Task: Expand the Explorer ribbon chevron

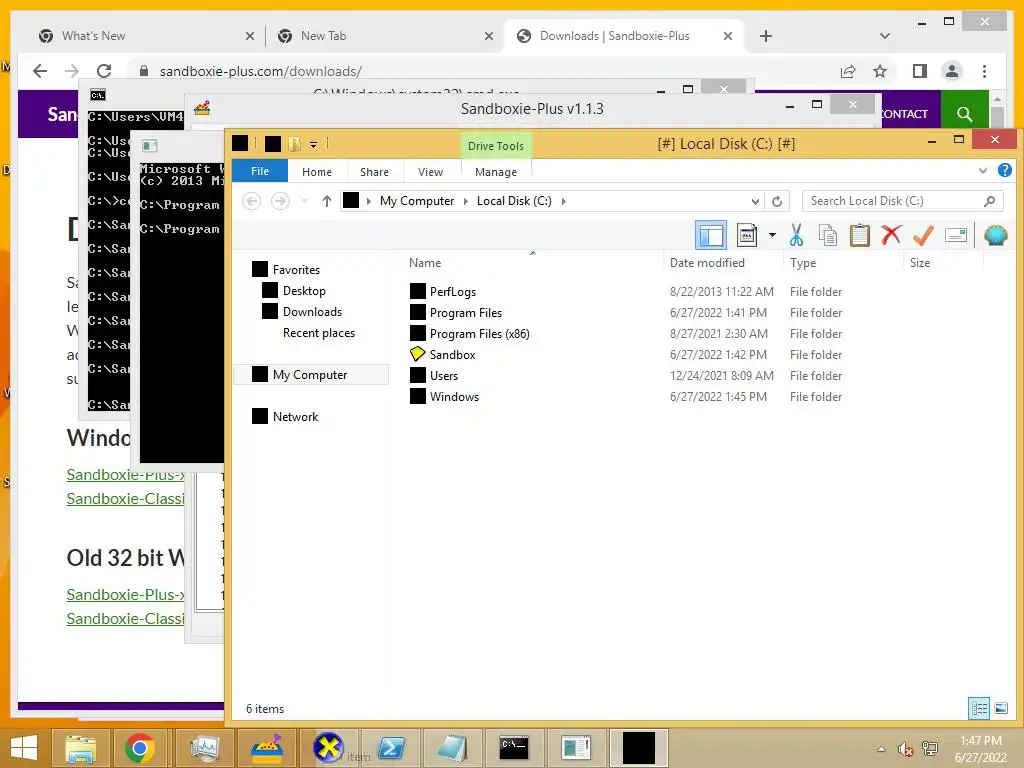Action: click(983, 171)
